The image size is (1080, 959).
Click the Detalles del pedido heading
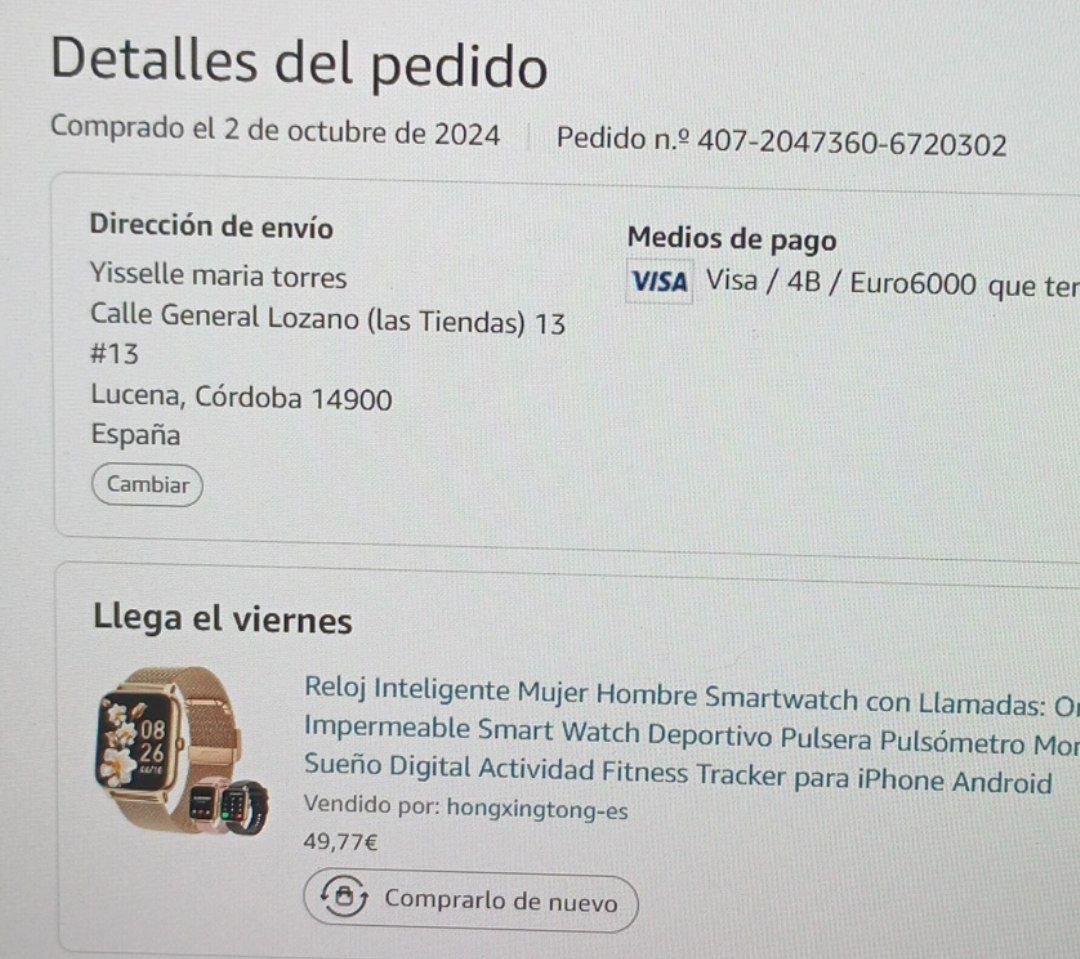point(299,63)
